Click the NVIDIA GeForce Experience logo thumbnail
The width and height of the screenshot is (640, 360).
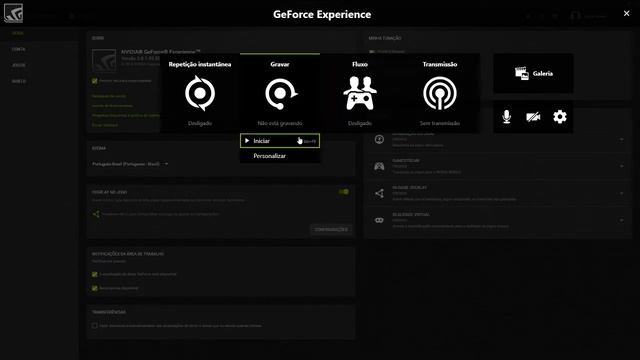click(x=104, y=60)
